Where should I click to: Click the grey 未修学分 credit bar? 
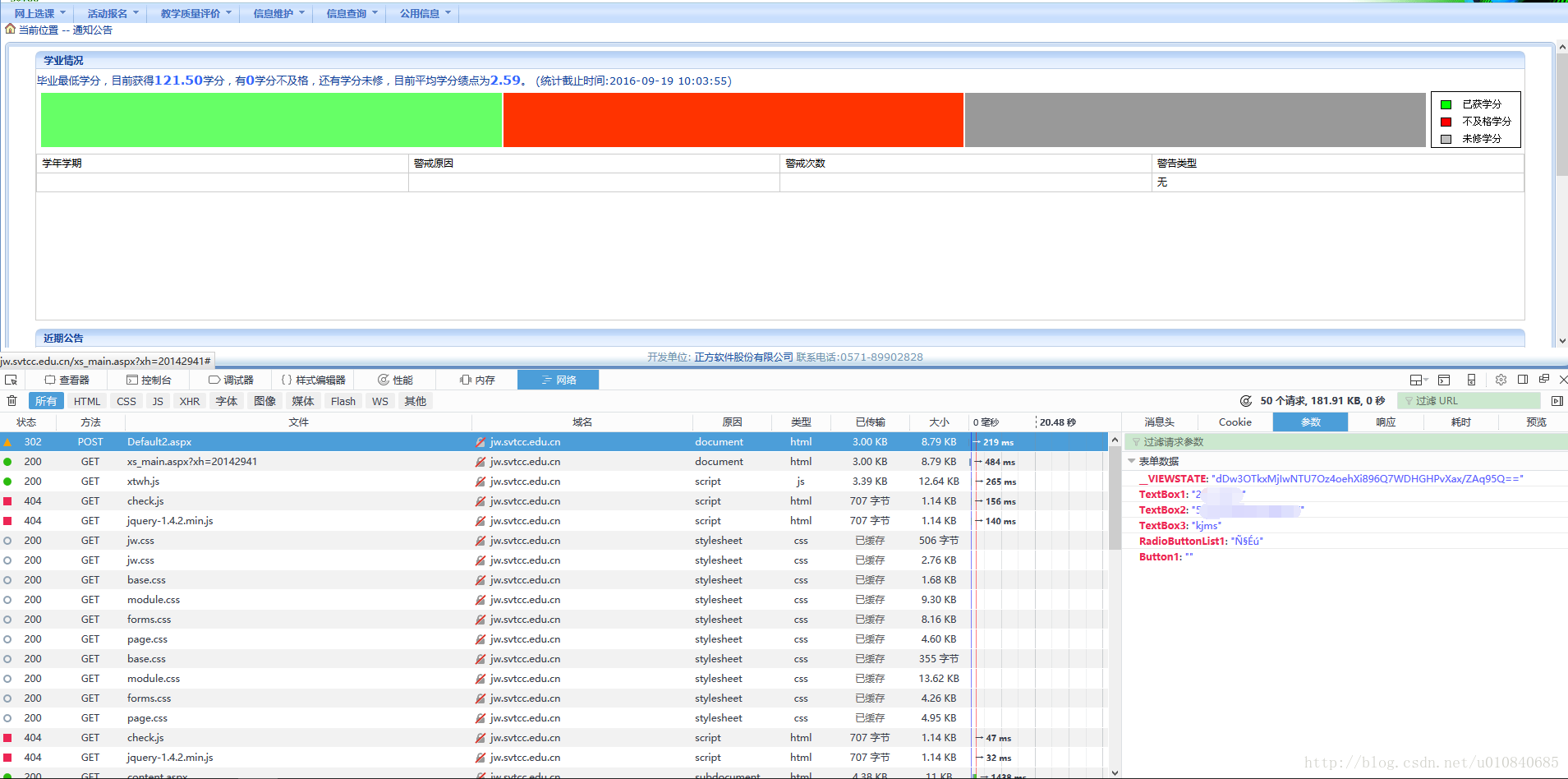click(x=1195, y=120)
